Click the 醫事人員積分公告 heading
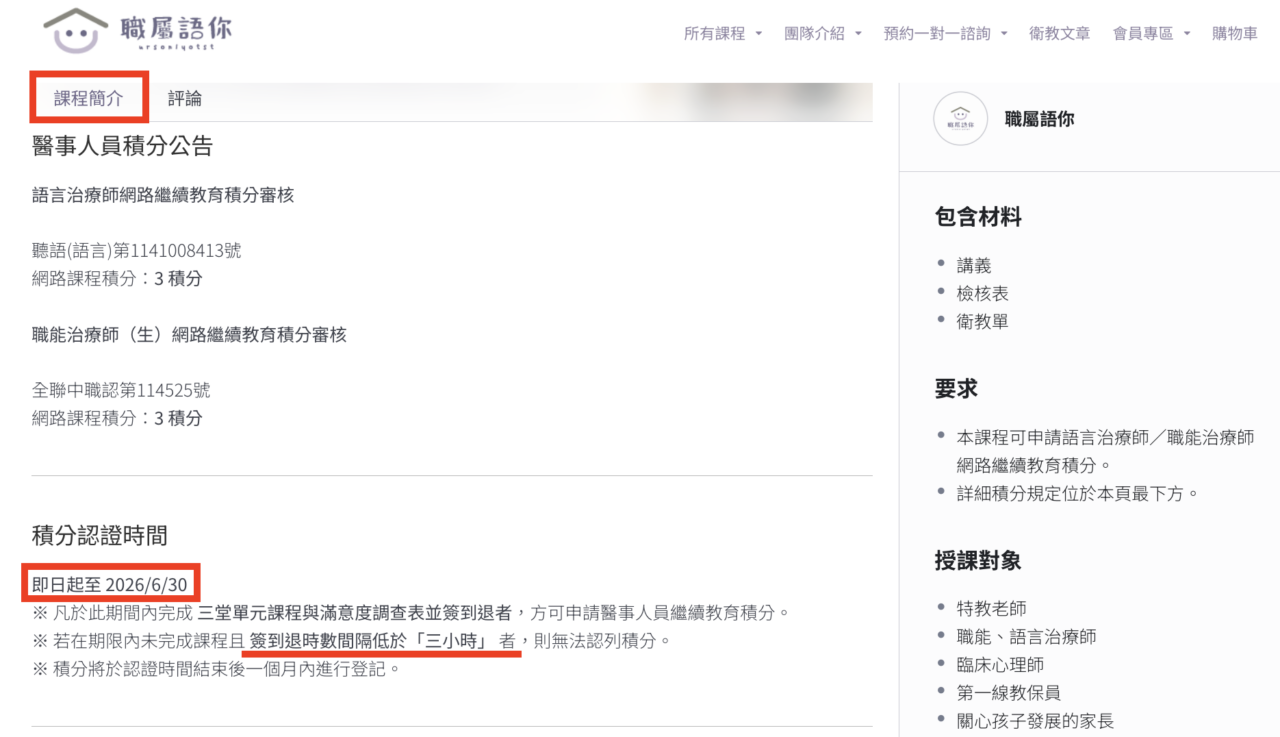Viewport: 1280px width, 737px height. tap(122, 146)
